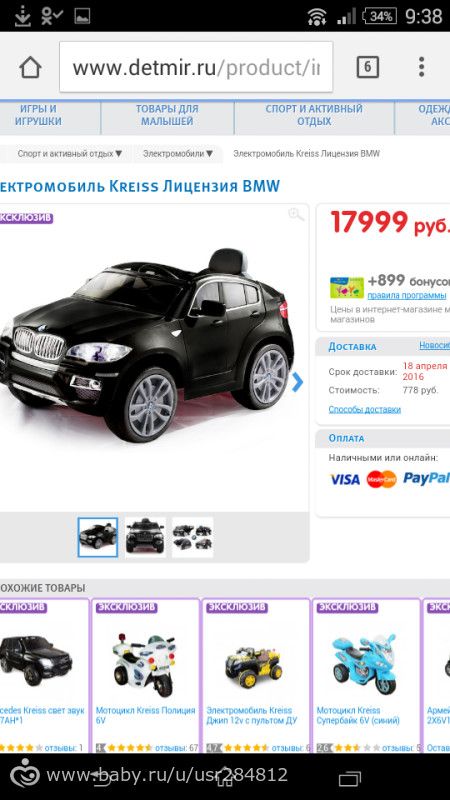Image resolution: width=450 pixels, height=800 pixels.
Task: Open the browser three-dot menu
Action: click(x=421, y=67)
